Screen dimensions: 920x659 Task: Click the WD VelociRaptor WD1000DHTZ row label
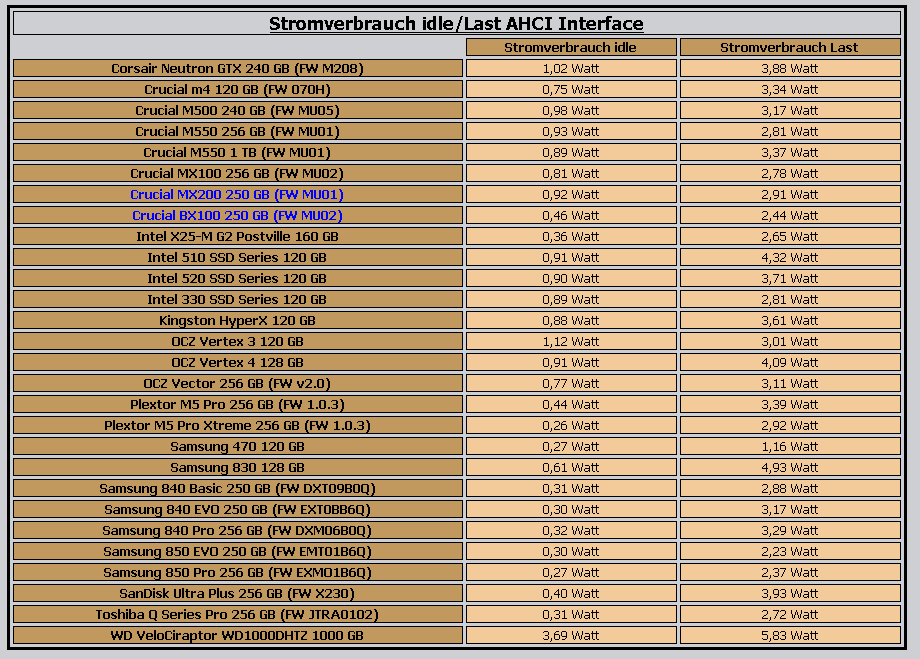tap(237, 635)
